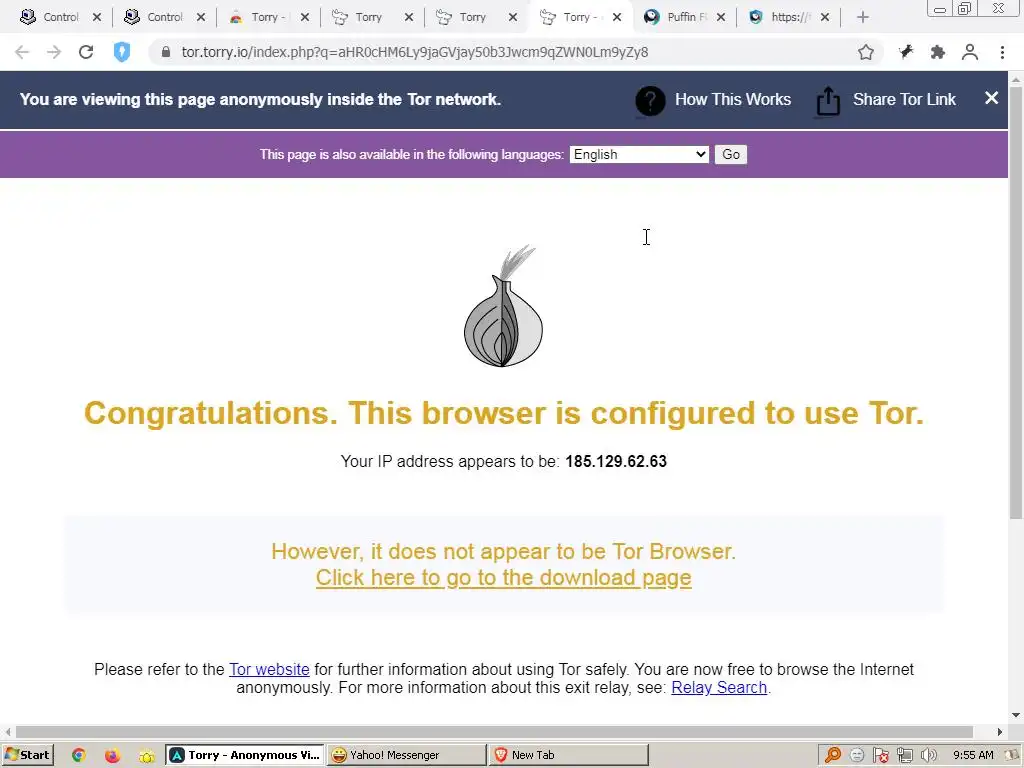Open the English language dropdown
The width and height of the screenshot is (1024, 768).
(x=639, y=155)
